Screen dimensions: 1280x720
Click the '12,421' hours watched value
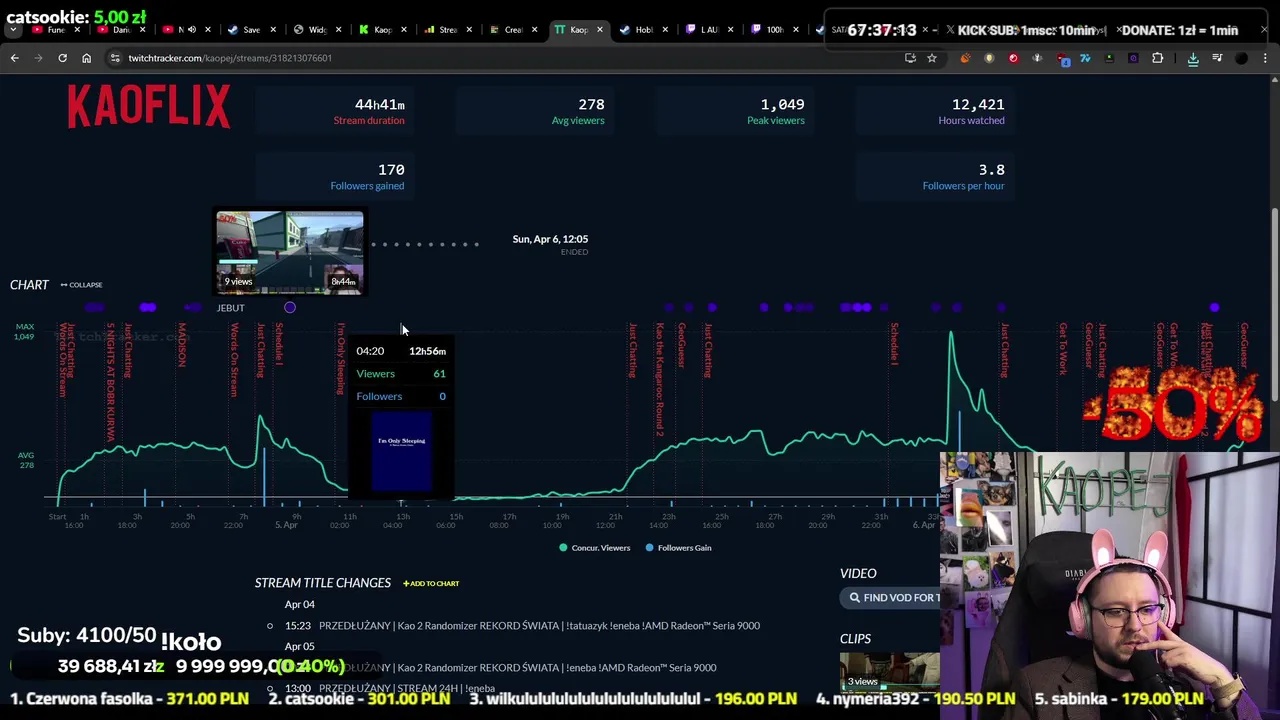click(978, 104)
